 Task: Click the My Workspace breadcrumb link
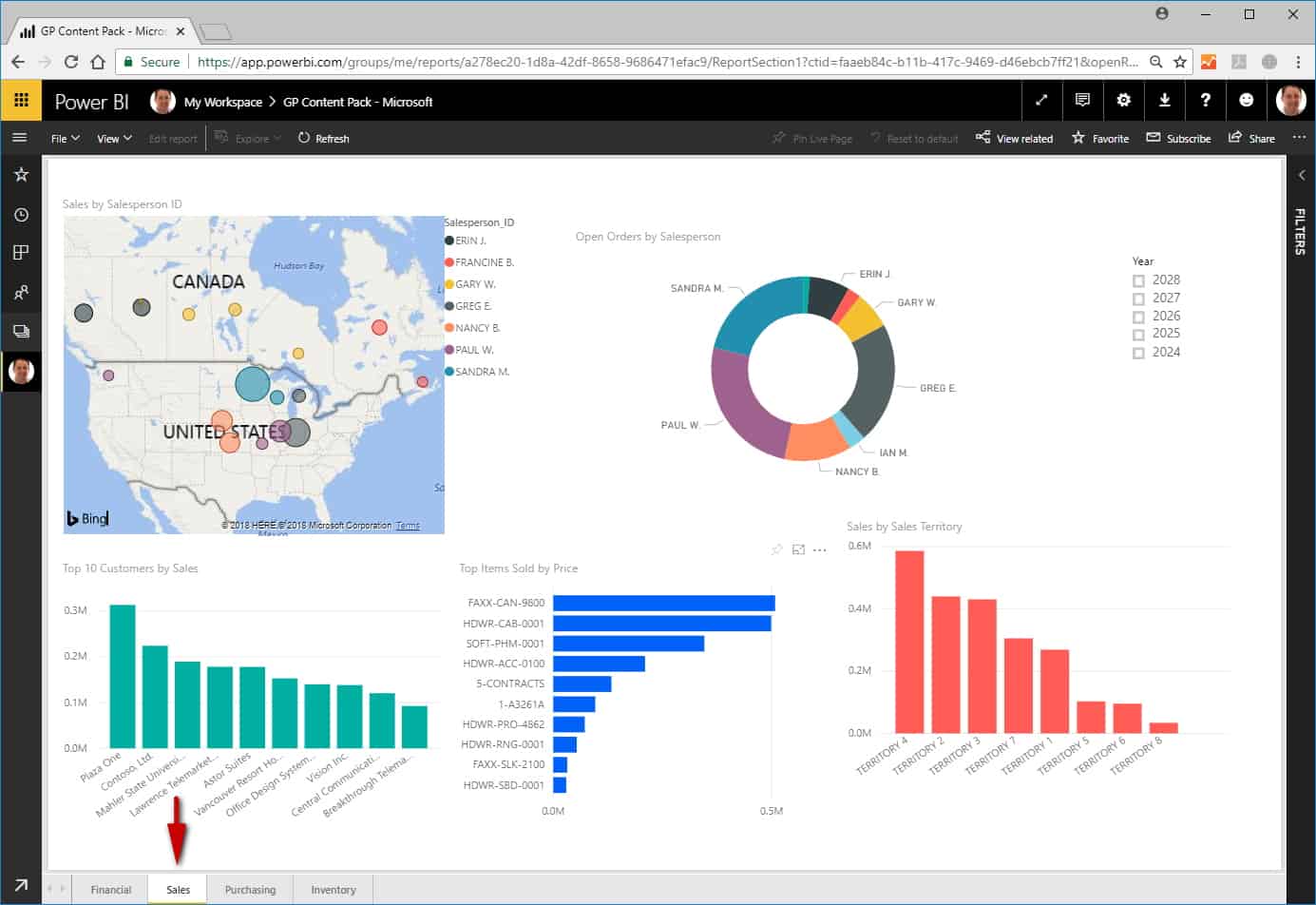(222, 102)
